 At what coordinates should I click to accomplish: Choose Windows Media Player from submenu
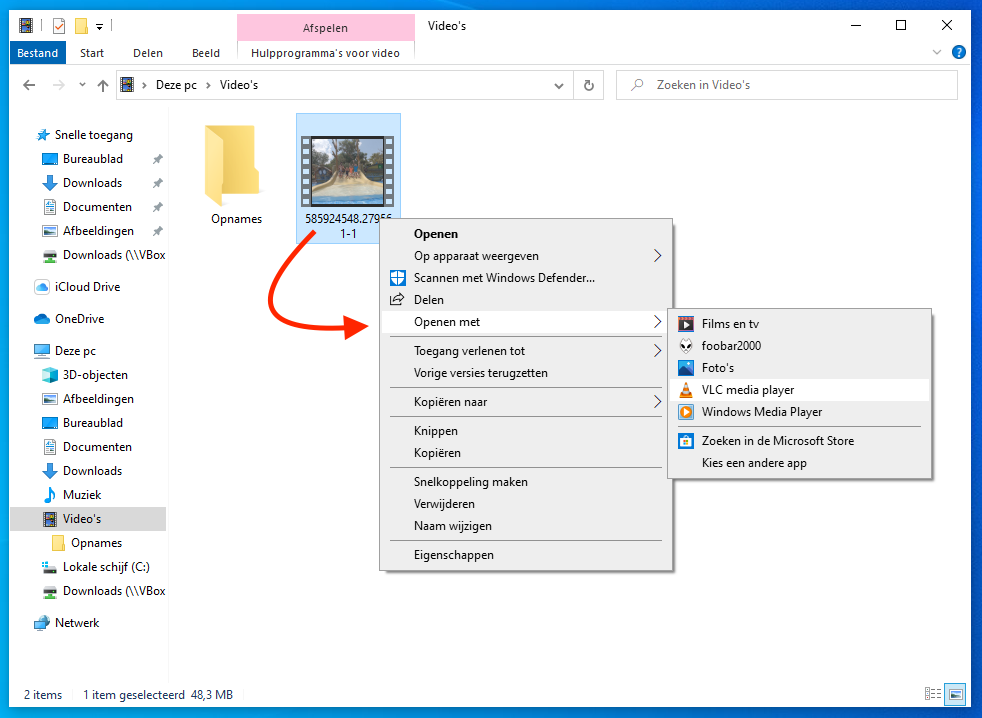click(x=761, y=412)
